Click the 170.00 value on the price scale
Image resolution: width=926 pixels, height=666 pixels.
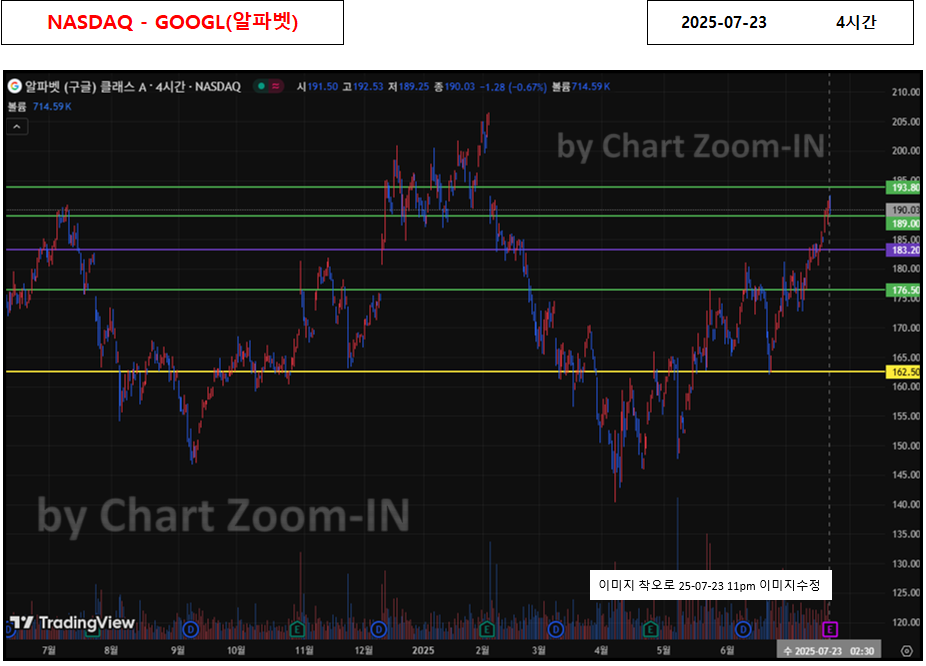click(x=906, y=328)
